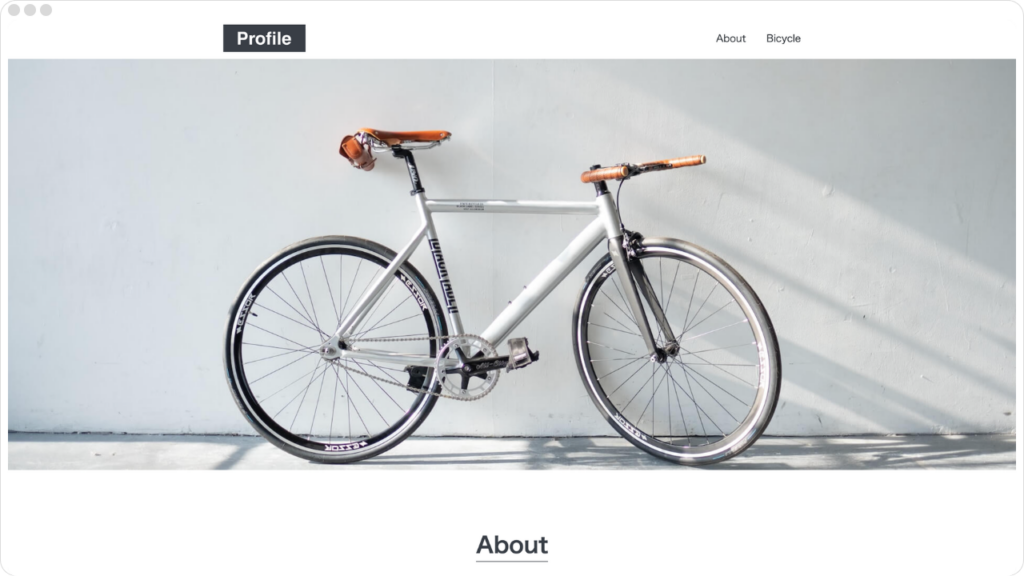Screen dimensions: 1024x576
Task: Click the About section heading
Action: 511,545
